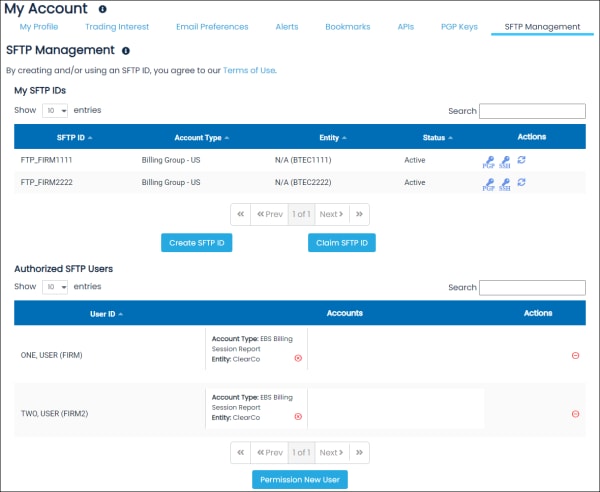Click the My SFTP IDs search field

(x=532, y=111)
